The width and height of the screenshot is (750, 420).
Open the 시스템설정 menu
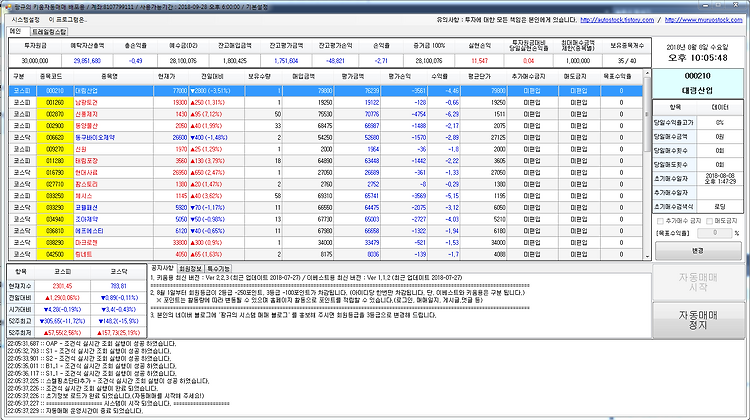point(26,20)
